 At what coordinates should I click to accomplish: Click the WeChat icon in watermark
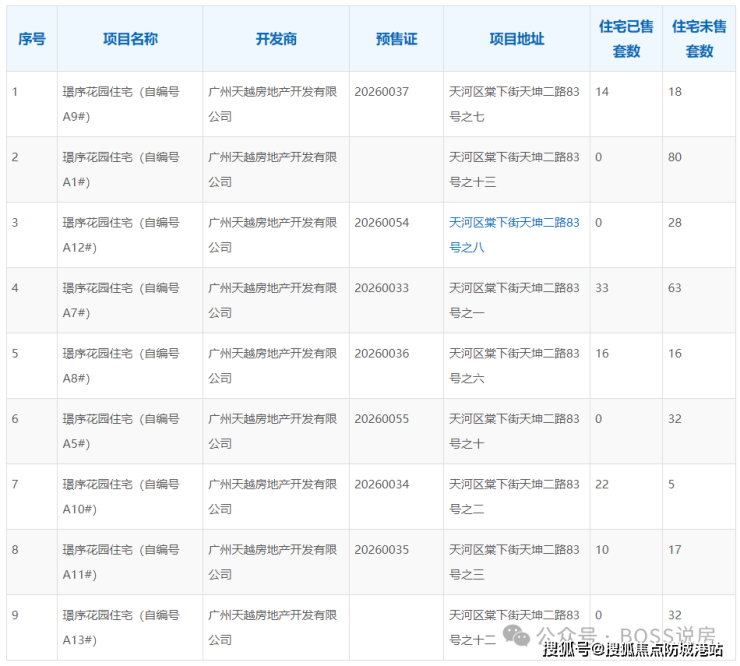pos(520,633)
